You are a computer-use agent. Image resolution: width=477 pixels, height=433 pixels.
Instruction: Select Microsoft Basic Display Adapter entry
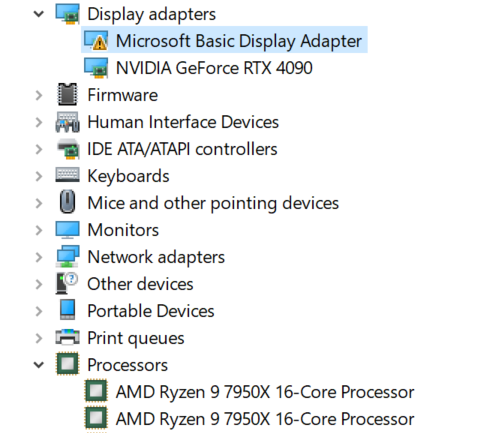coord(224,40)
